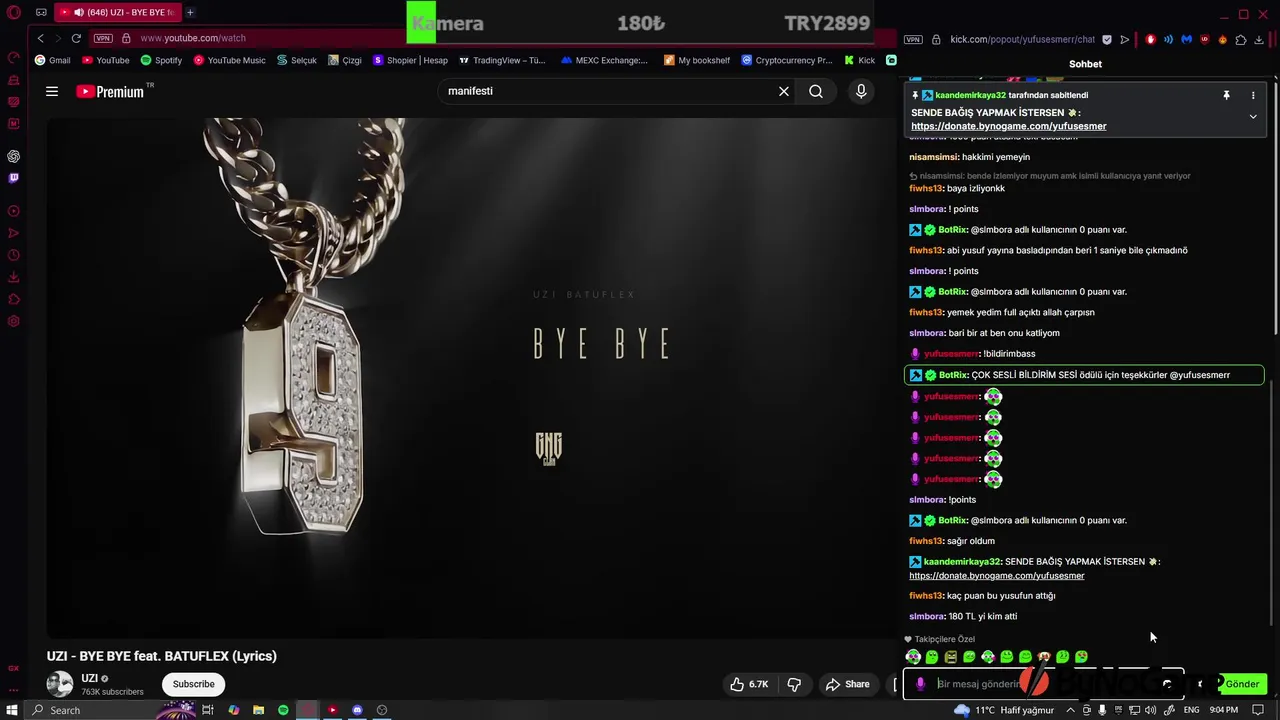Dislike the BYE BYE video
Image resolution: width=1280 pixels, height=720 pixels.
click(794, 684)
